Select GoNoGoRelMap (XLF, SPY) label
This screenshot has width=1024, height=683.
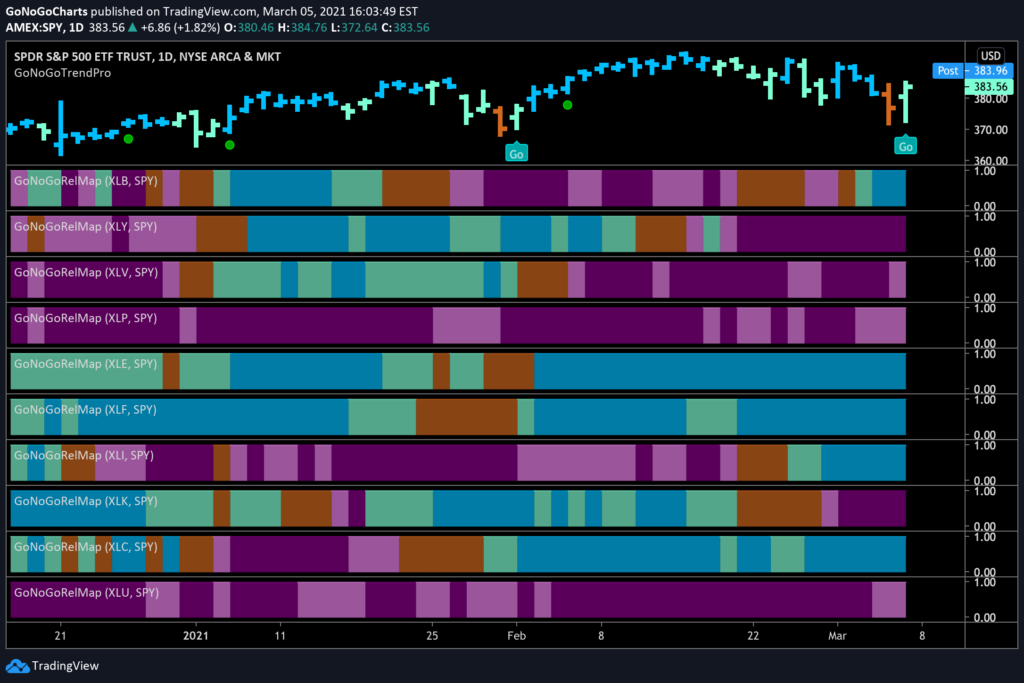click(86, 409)
